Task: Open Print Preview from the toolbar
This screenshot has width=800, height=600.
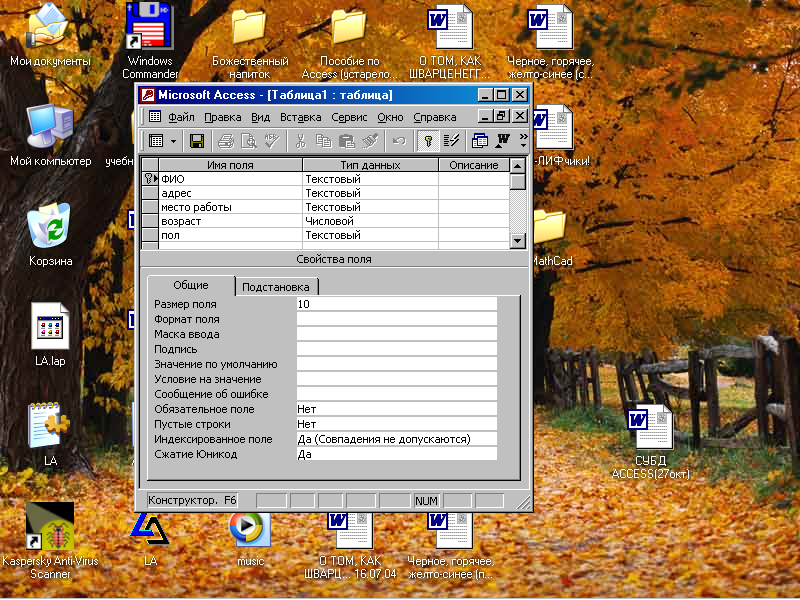Action: click(x=249, y=141)
